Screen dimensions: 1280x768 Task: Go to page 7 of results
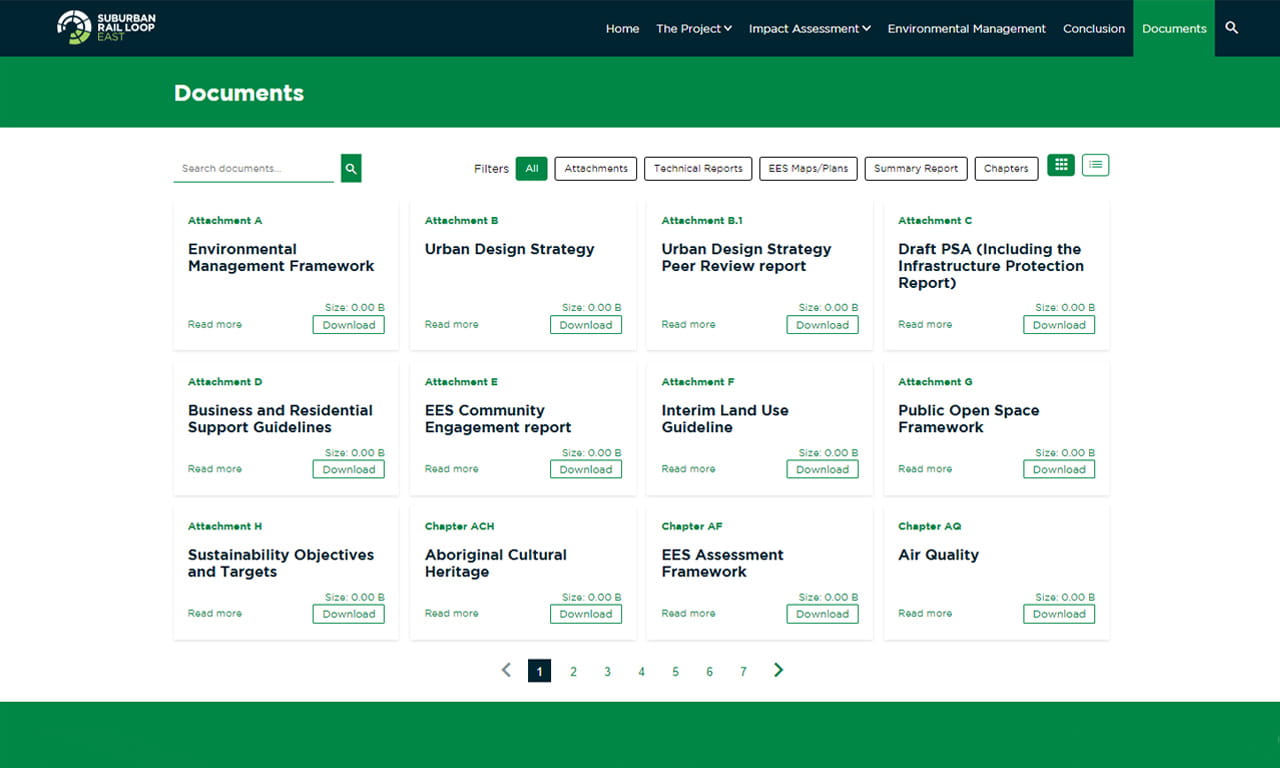(743, 671)
